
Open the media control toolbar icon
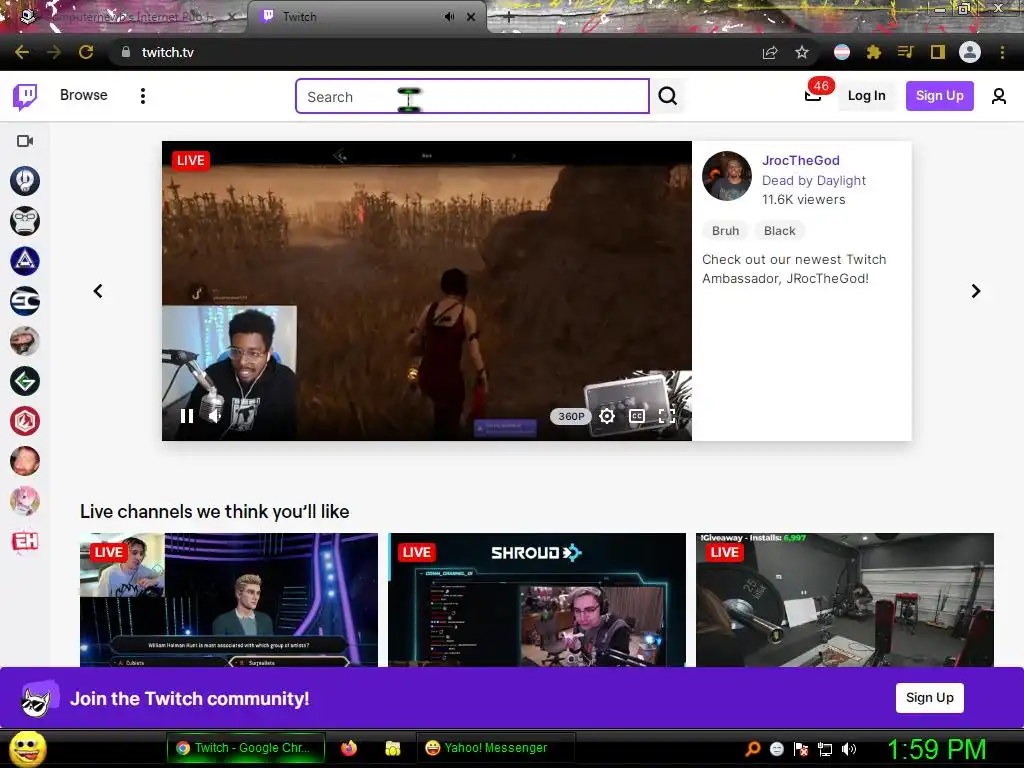(906, 52)
